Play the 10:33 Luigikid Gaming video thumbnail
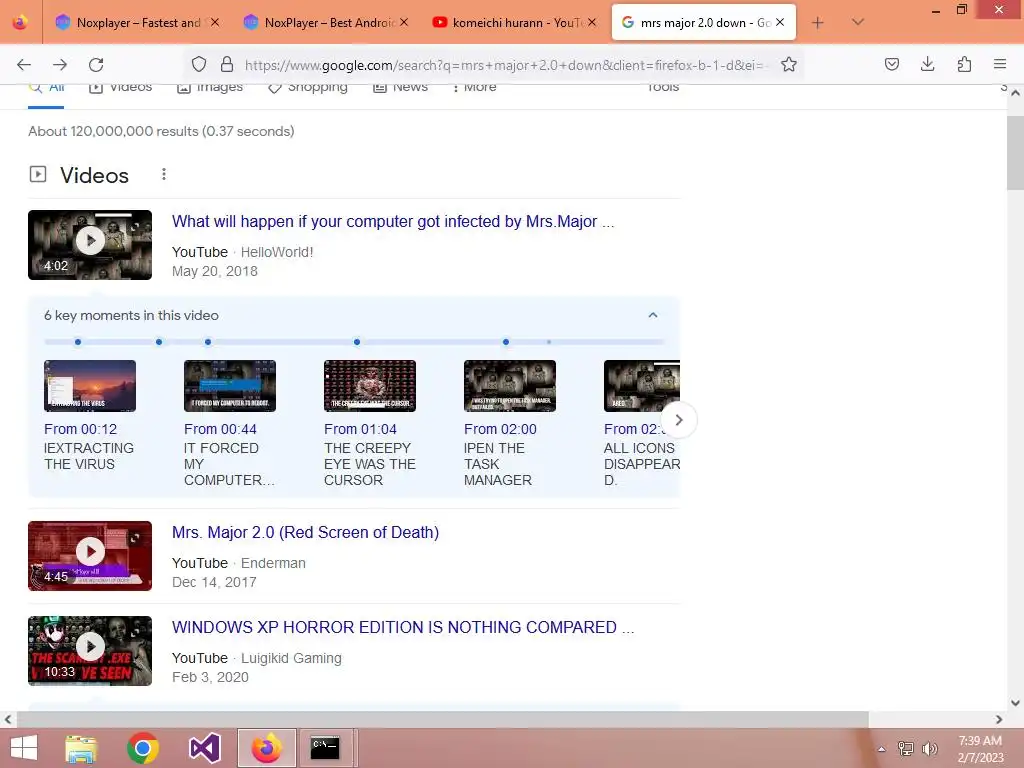 (90, 651)
